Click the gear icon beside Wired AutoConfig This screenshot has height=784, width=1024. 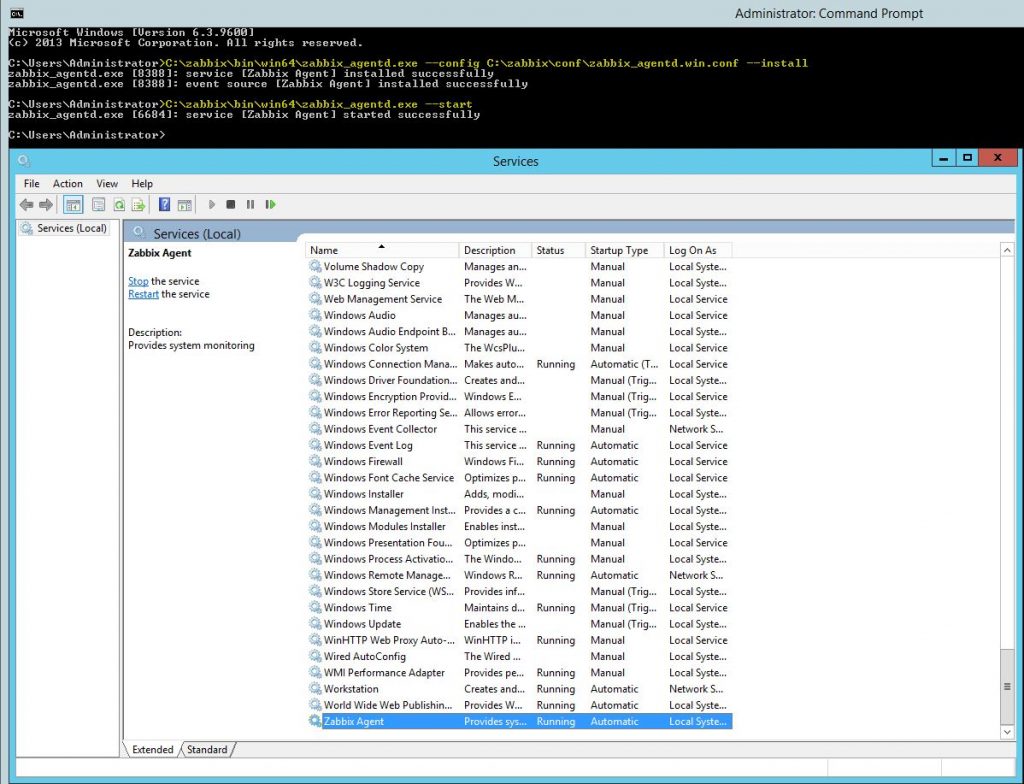click(315, 656)
